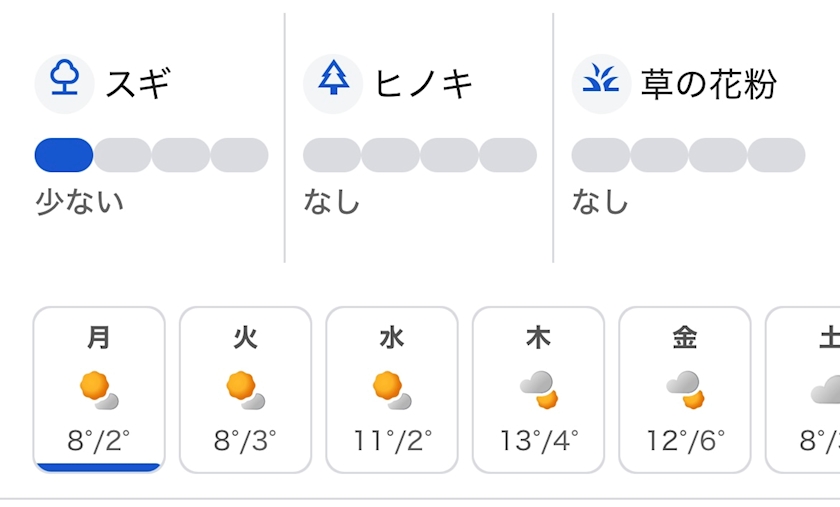Click the cedar (スギ) tree icon
Viewport: 840px width, 507px height.
[64, 84]
